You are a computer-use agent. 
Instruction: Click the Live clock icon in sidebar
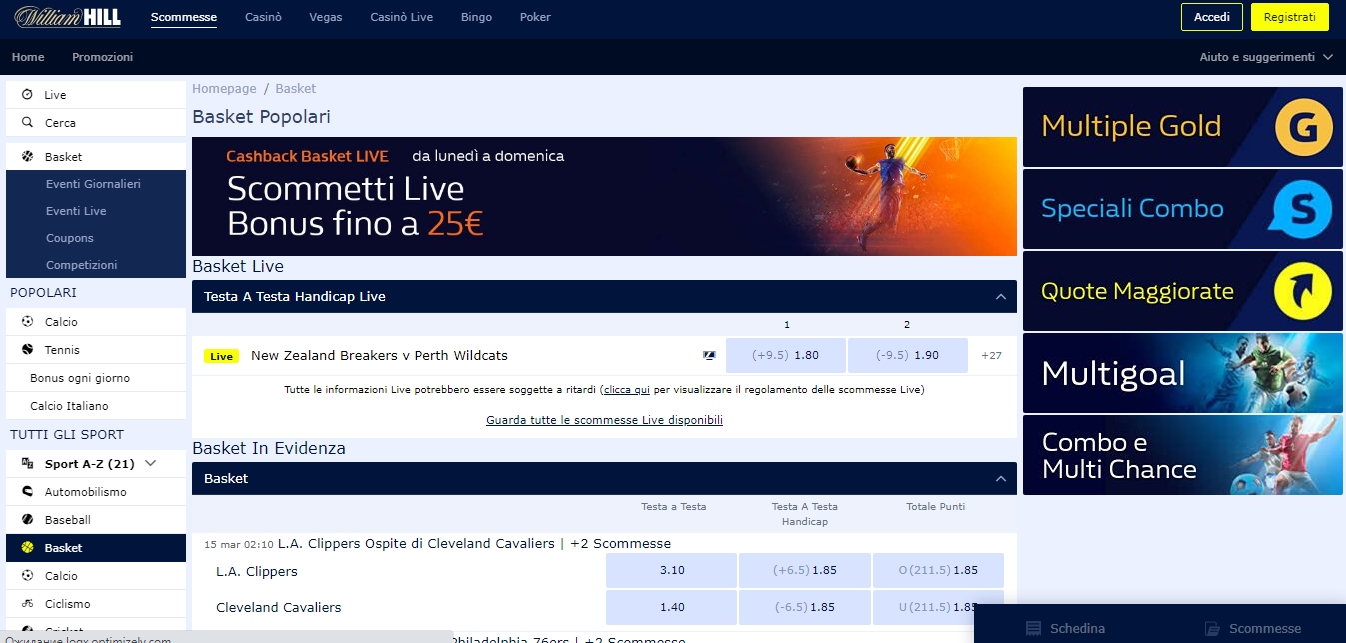point(27,95)
